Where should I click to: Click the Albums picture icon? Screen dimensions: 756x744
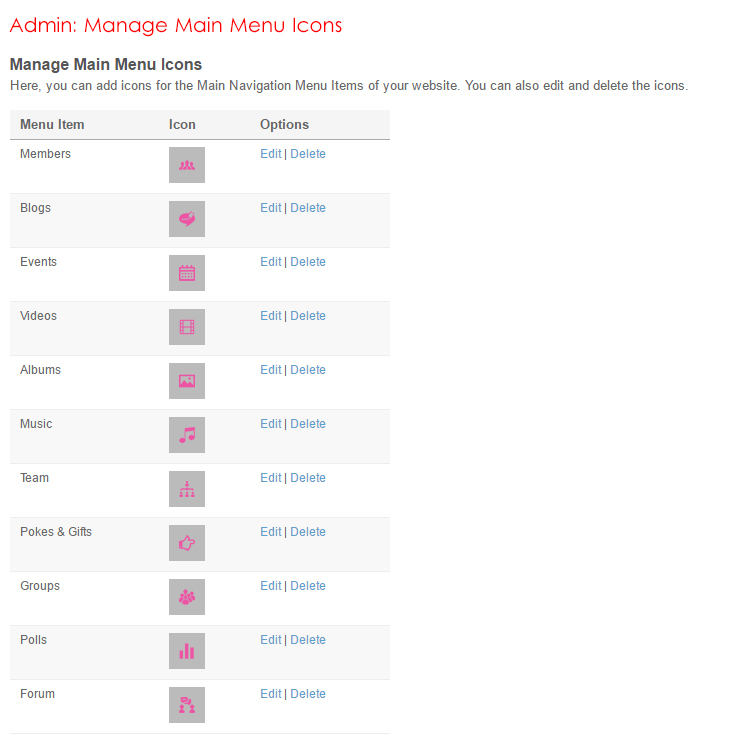point(187,381)
